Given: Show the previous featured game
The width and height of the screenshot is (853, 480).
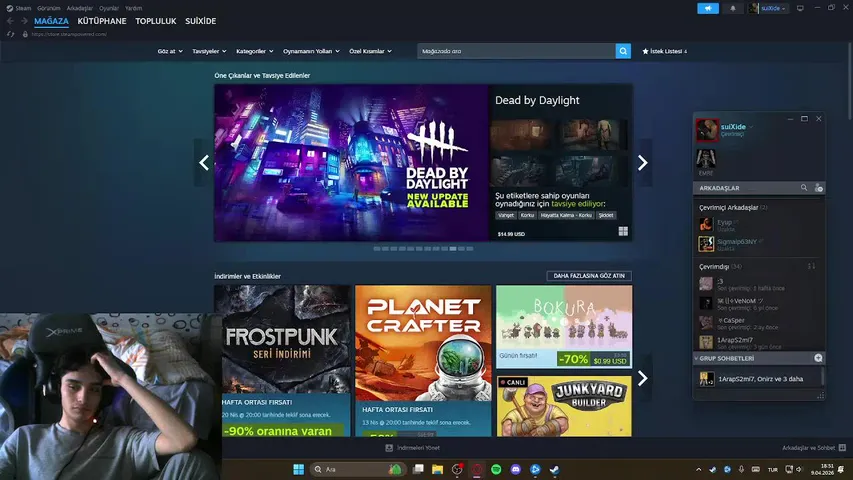Looking at the screenshot, I should pyautogui.click(x=203, y=163).
